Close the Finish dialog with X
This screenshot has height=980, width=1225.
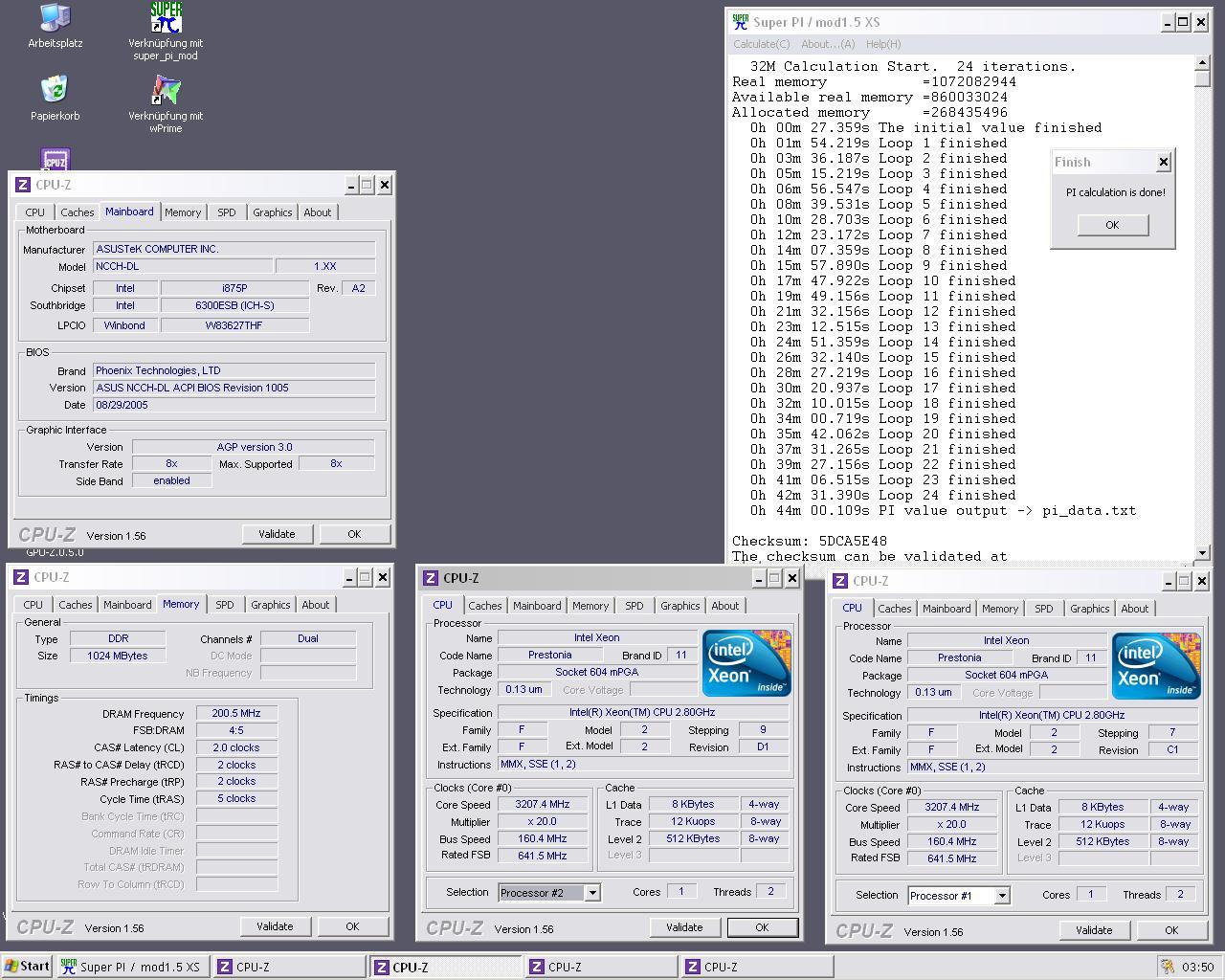point(1164,162)
